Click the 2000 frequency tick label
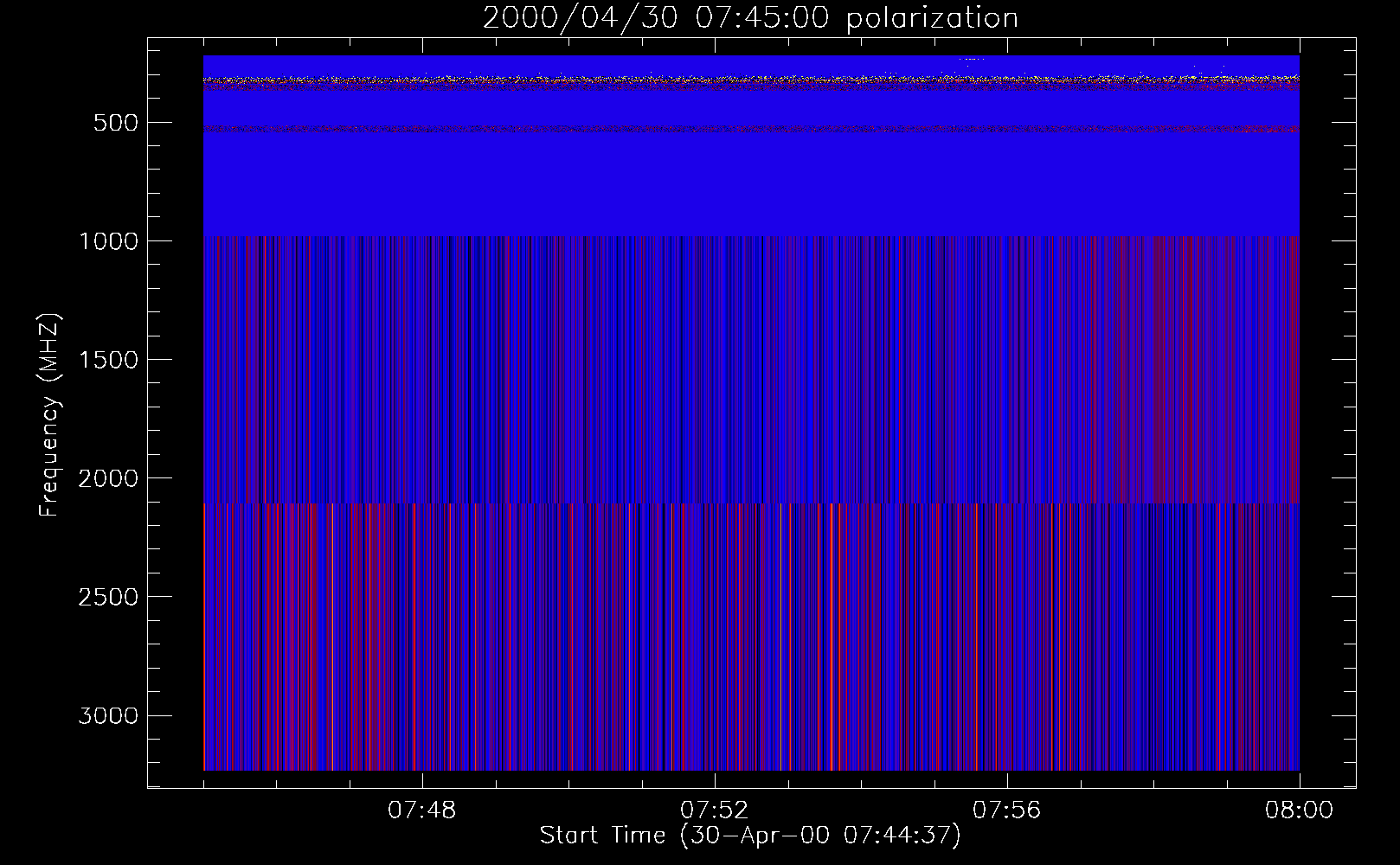The image size is (1400, 865). pos(108,478)
